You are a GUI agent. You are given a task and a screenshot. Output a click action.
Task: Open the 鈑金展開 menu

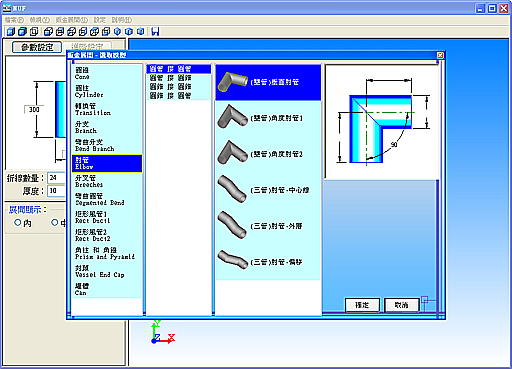(71, 20)
